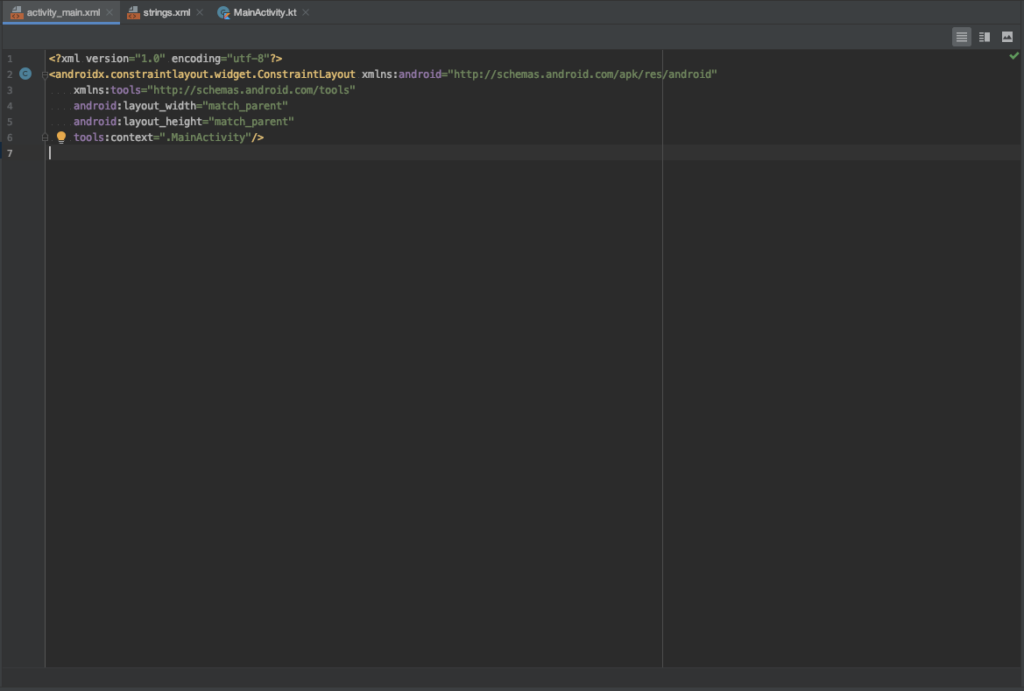The height and width of the screenshot is (691, 1024).
Task: Click the strings.xml file icon in tab
Action: [133, 12]
